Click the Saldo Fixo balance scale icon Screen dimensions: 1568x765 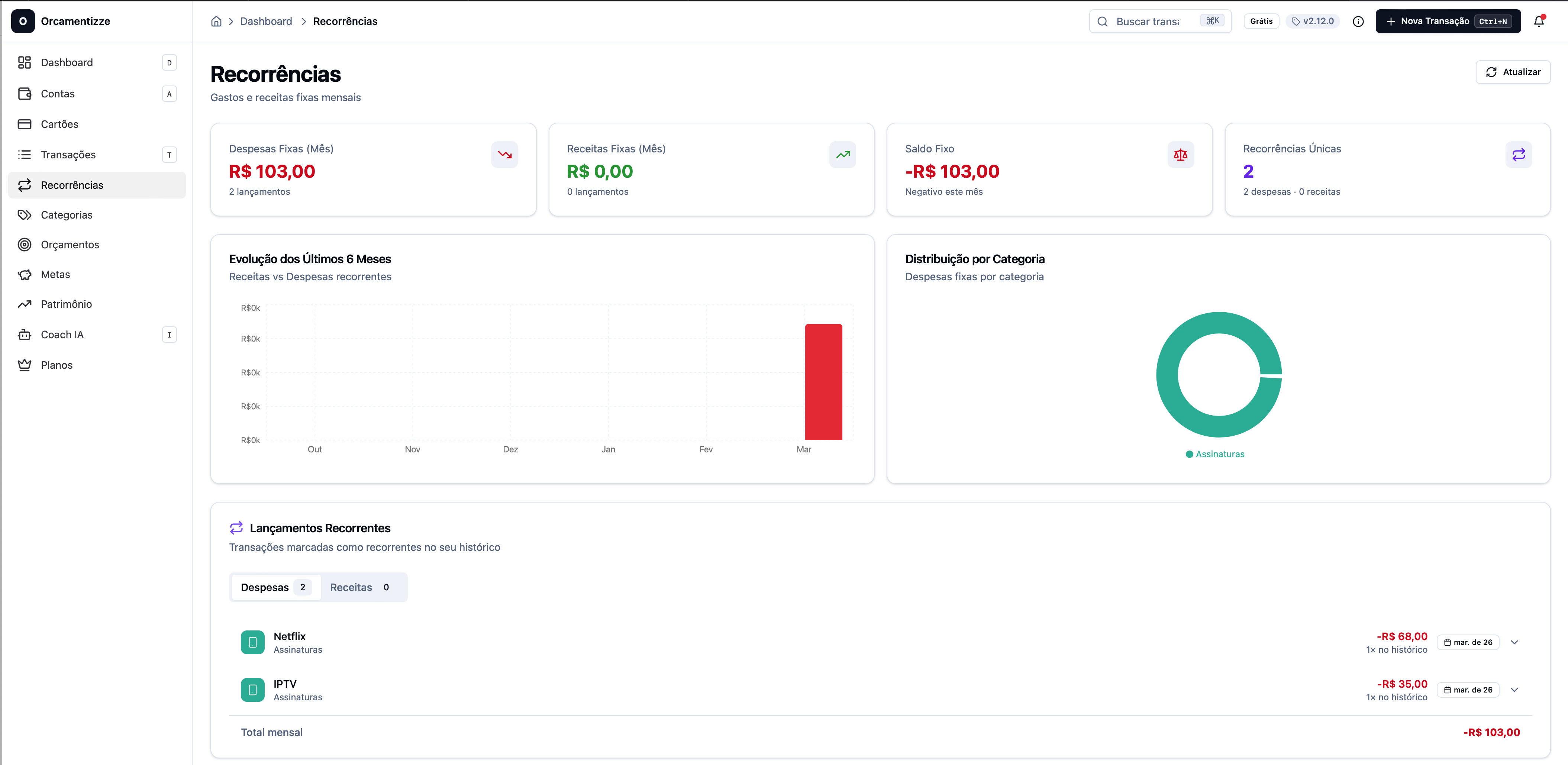click(1180, 155)
